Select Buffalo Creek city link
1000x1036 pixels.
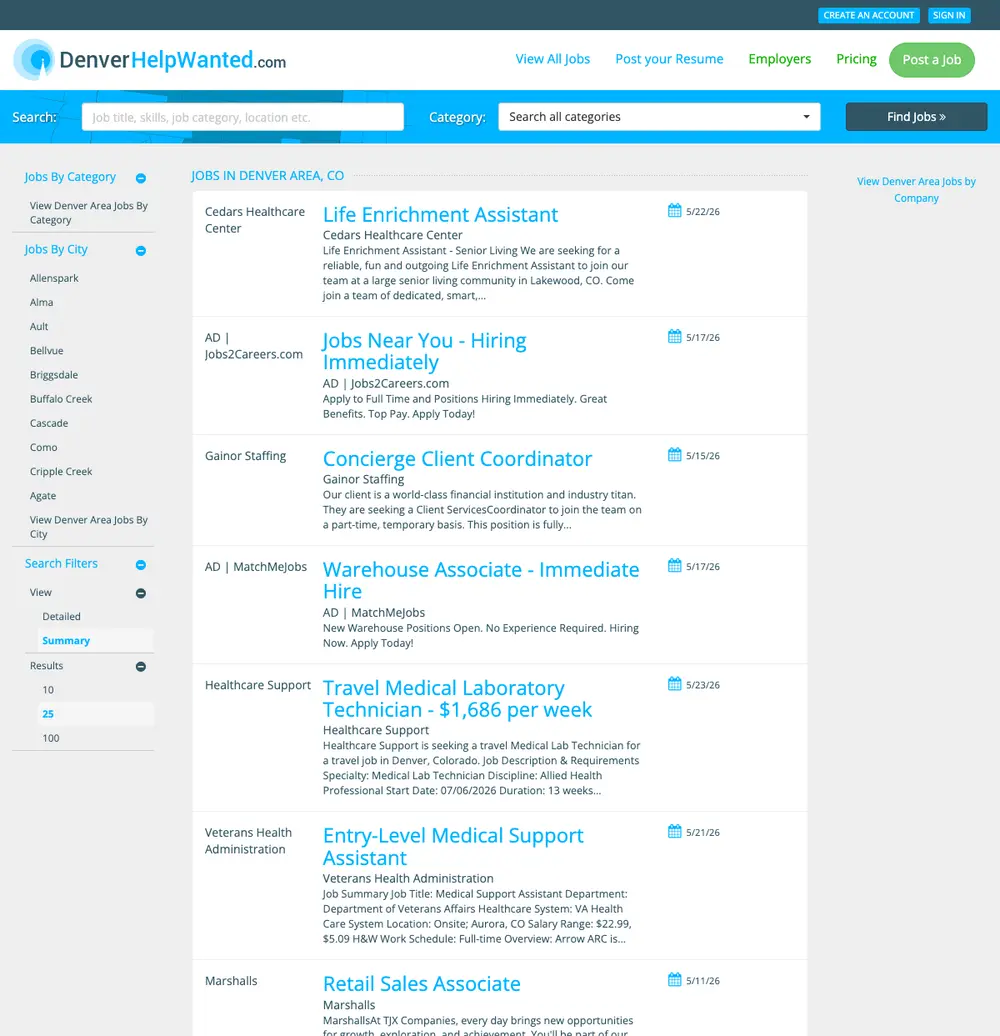pyautogui.click(x=61, y=399)
